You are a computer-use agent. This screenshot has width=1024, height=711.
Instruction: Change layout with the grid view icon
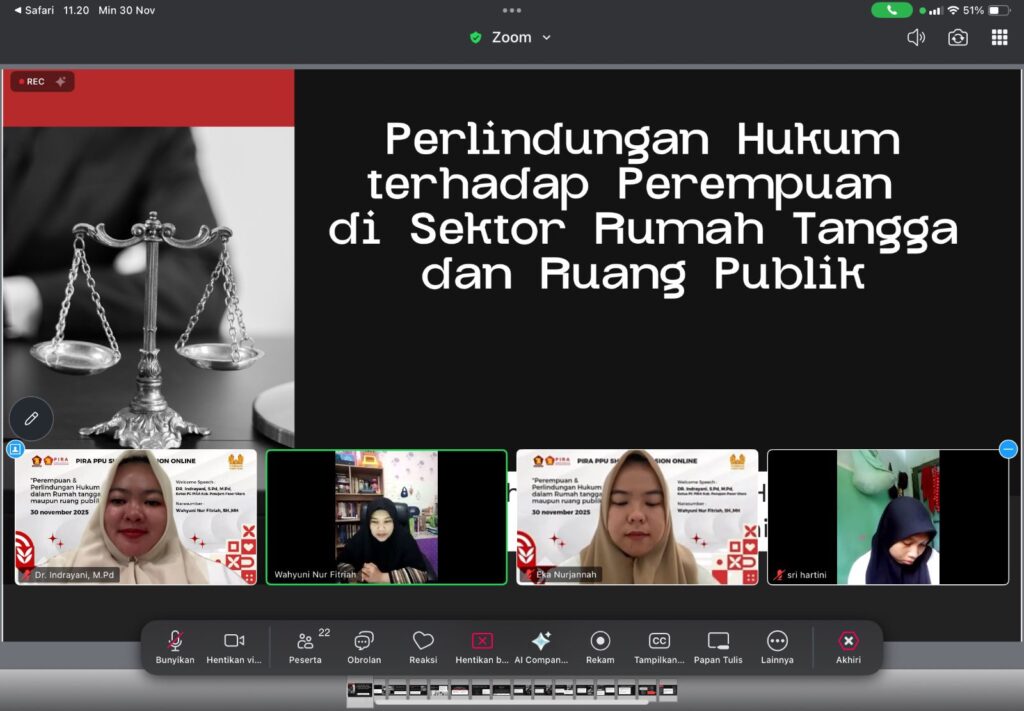pos(999,38)
